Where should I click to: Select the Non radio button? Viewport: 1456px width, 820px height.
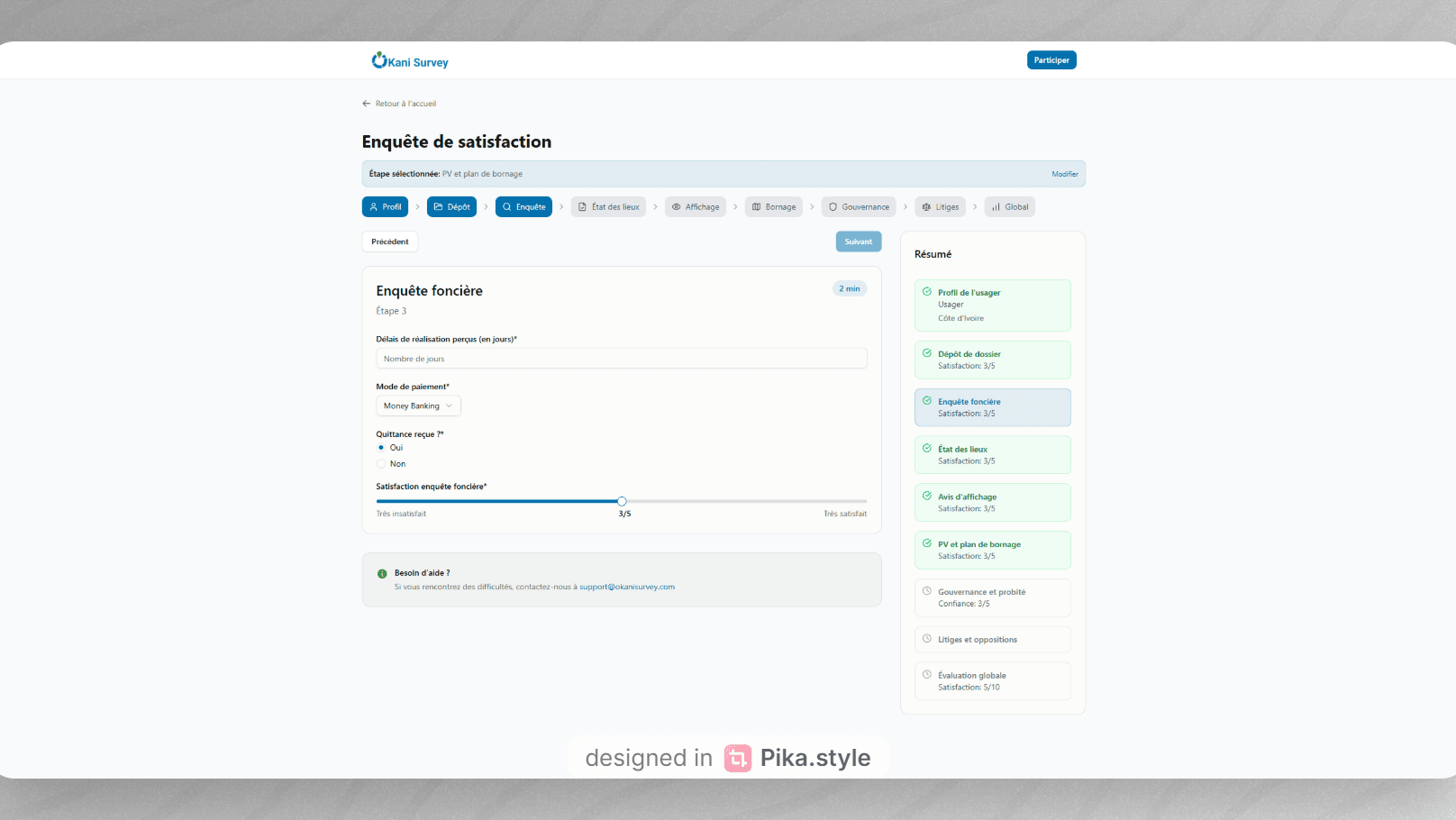tap(381, 464)
